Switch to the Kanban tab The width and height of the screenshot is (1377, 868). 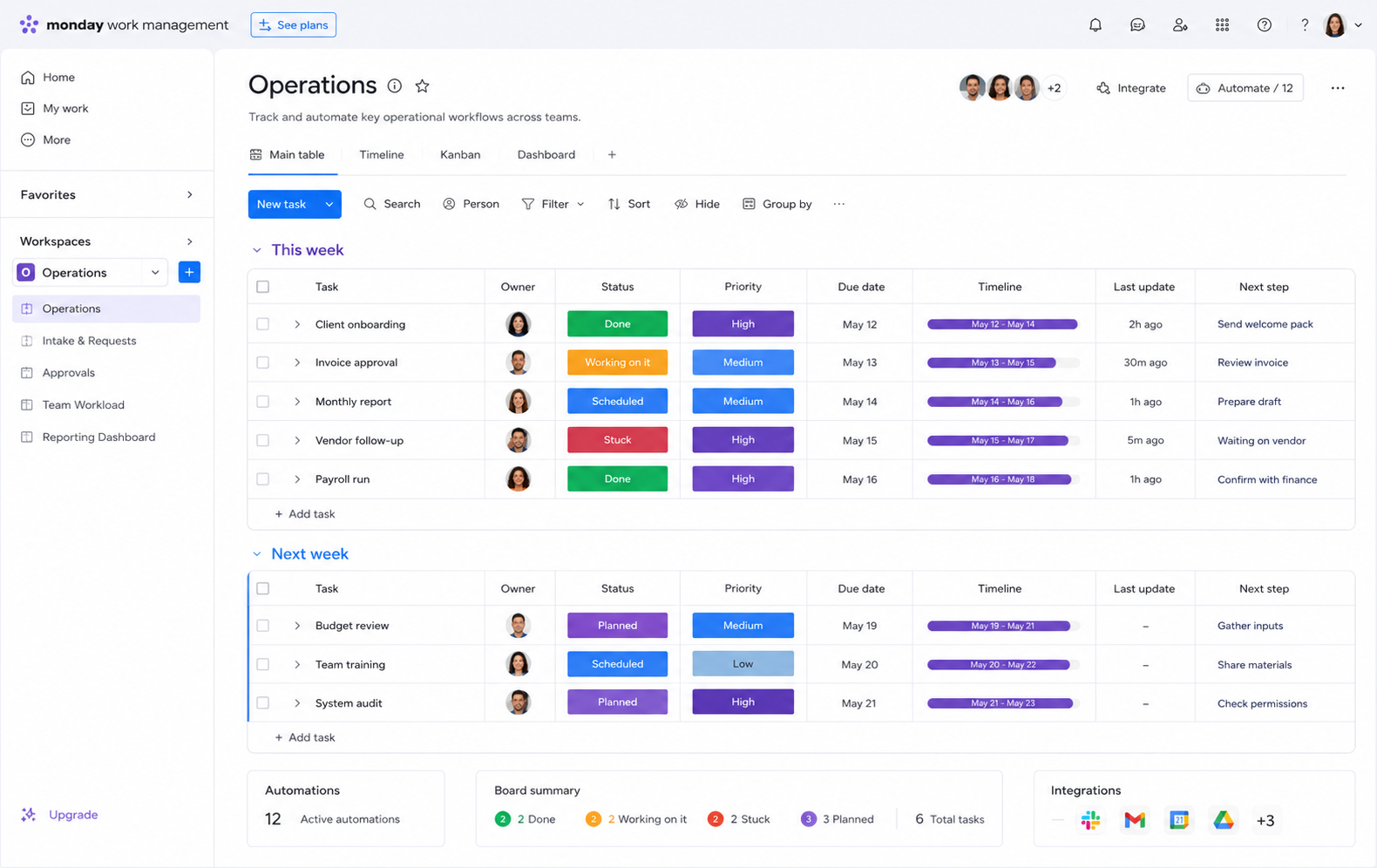coord(460,154)
